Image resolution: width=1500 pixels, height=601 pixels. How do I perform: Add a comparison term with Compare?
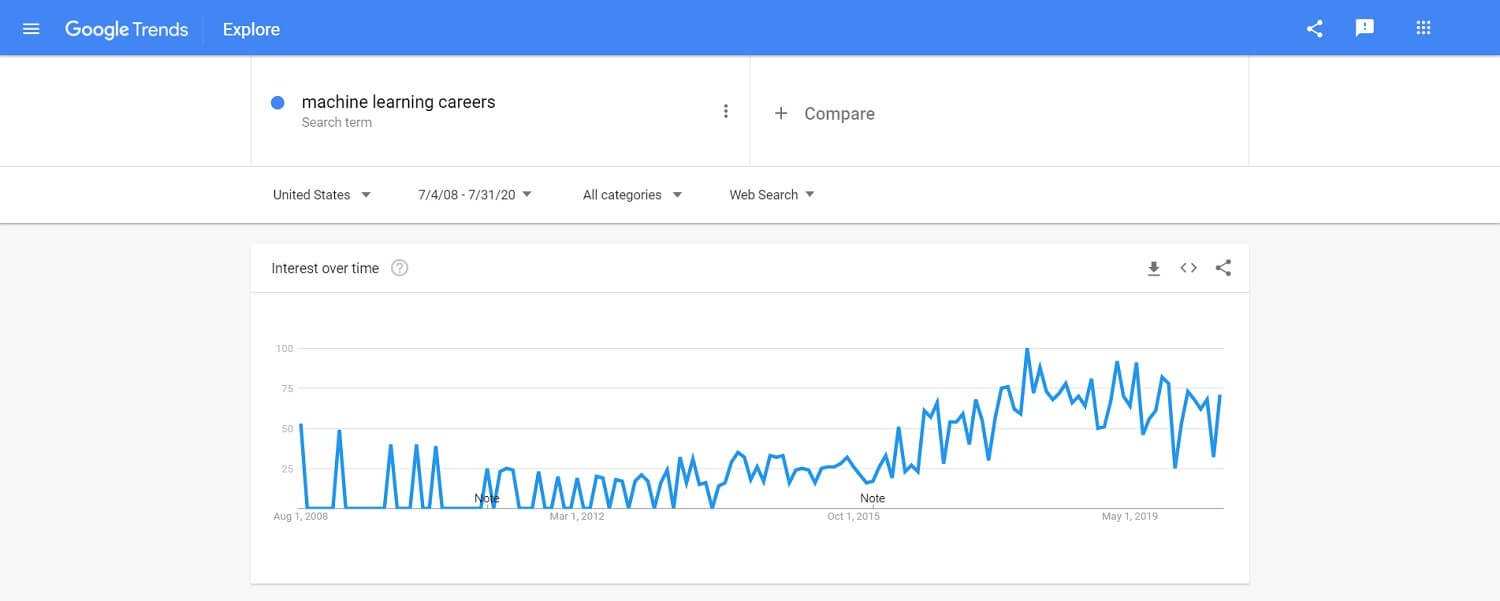tap(839, 114)
